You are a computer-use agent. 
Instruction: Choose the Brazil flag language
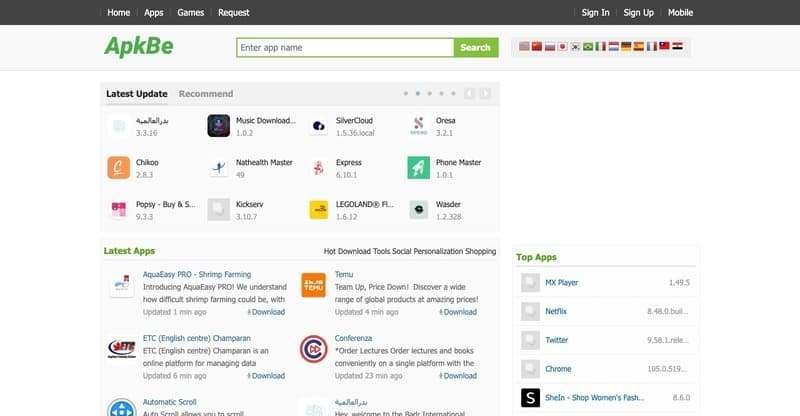point(588,46)
